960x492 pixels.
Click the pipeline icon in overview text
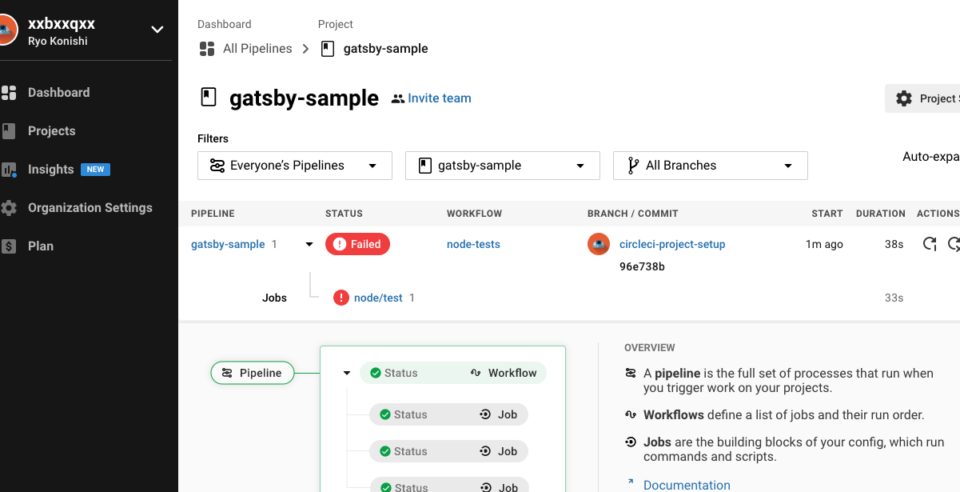tap(630, 373)
